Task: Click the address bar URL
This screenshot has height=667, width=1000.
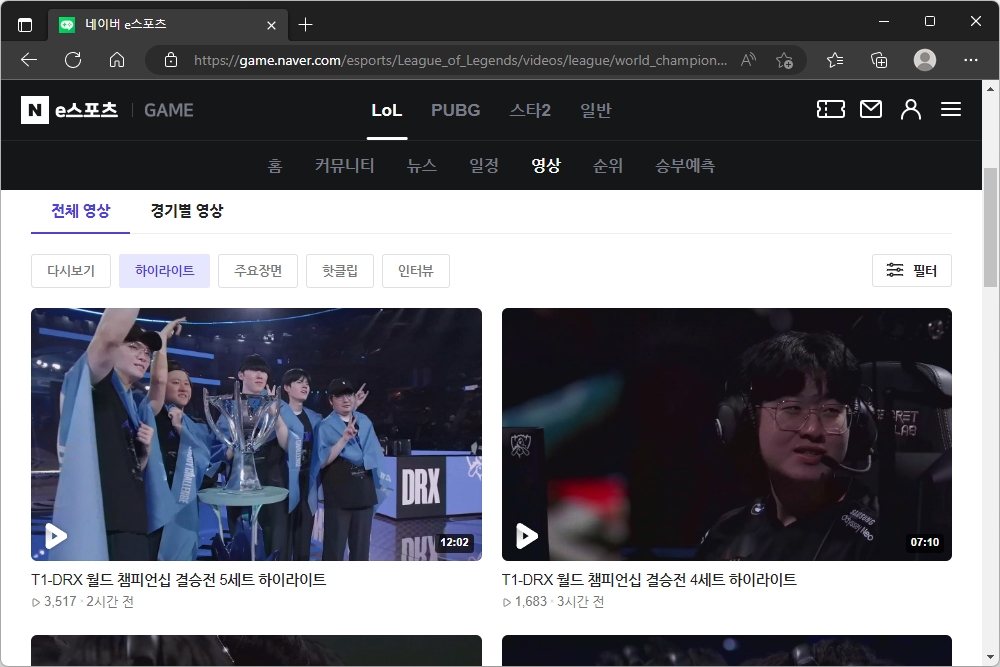Action: point(460,60)
